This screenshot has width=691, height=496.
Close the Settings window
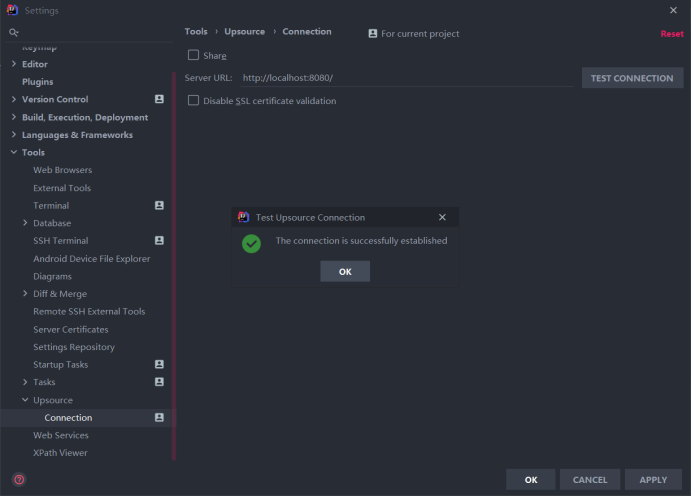[673, 10]
